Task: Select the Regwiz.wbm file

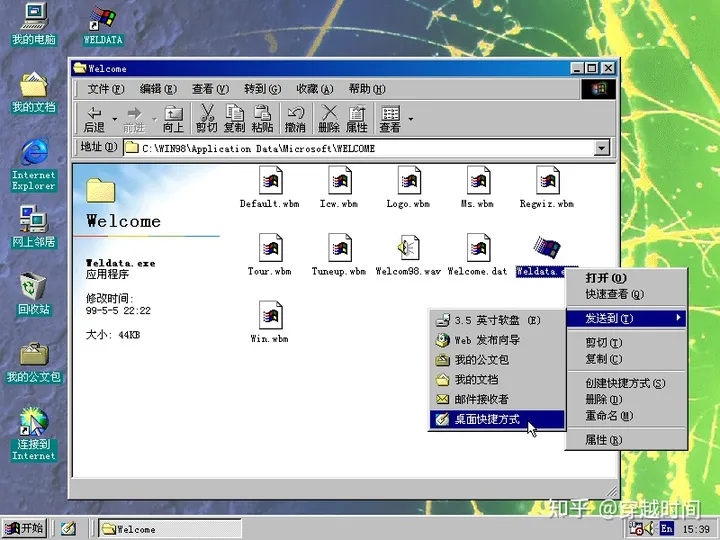Action: tap(547, 187)
